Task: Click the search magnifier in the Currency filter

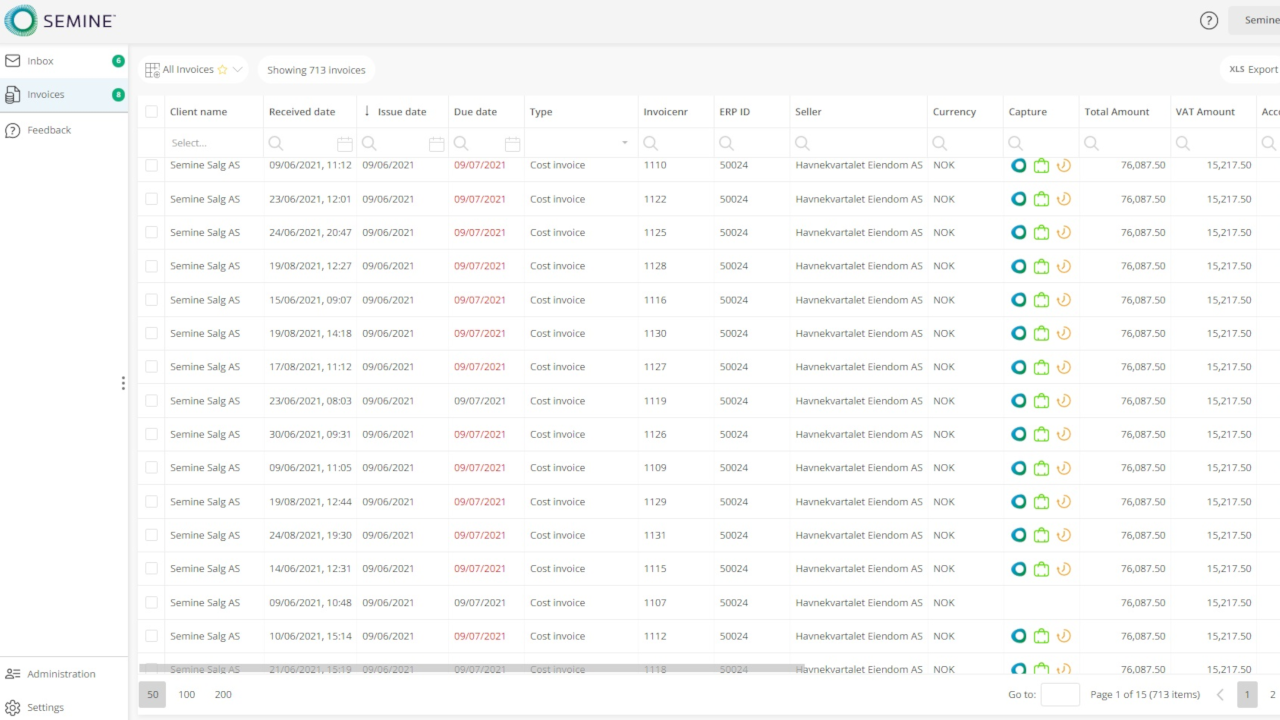Action: pyautogui.click(x=940, y=144)
